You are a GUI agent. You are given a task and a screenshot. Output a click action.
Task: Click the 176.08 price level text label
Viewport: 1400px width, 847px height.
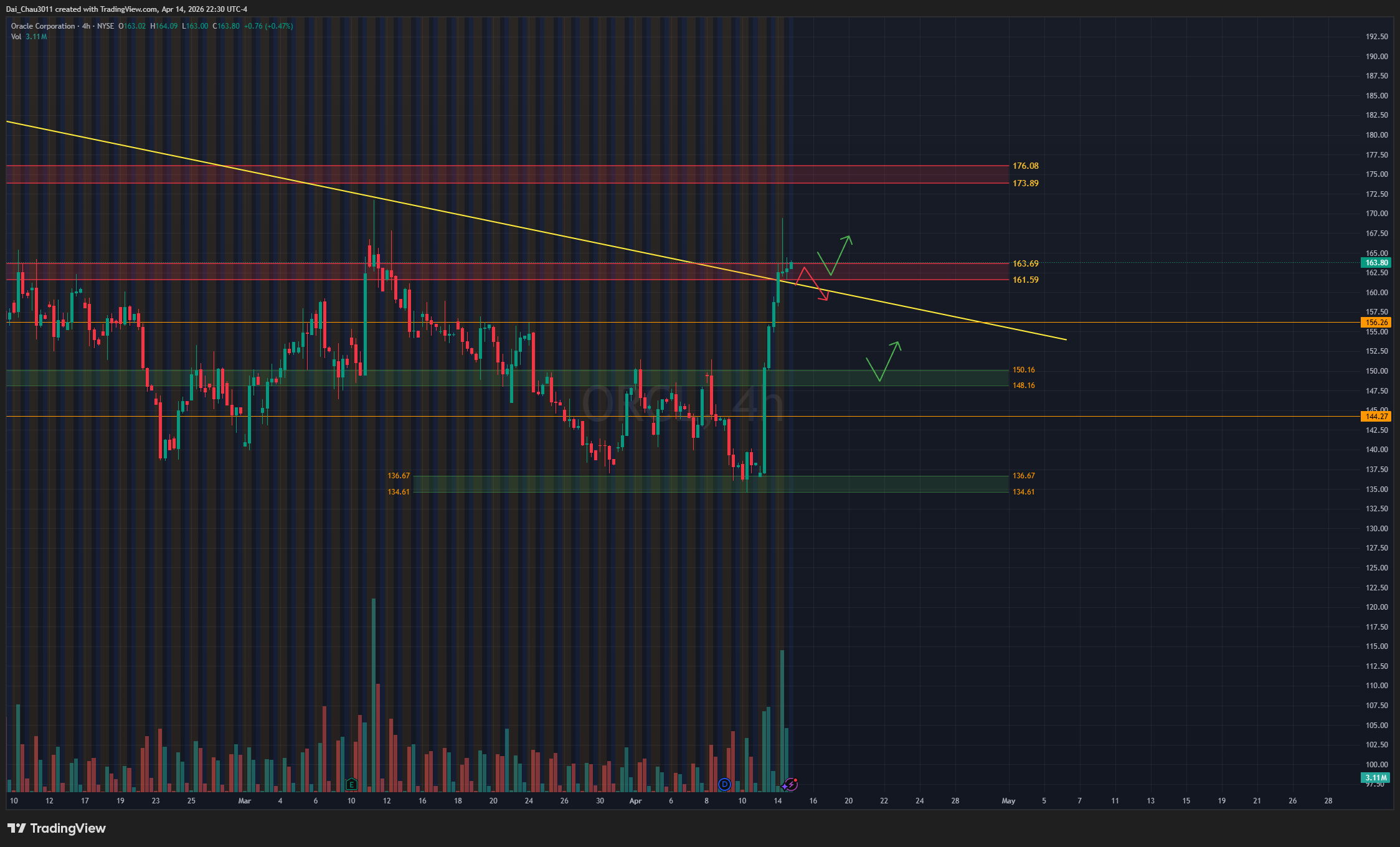tap(1025, 166)
